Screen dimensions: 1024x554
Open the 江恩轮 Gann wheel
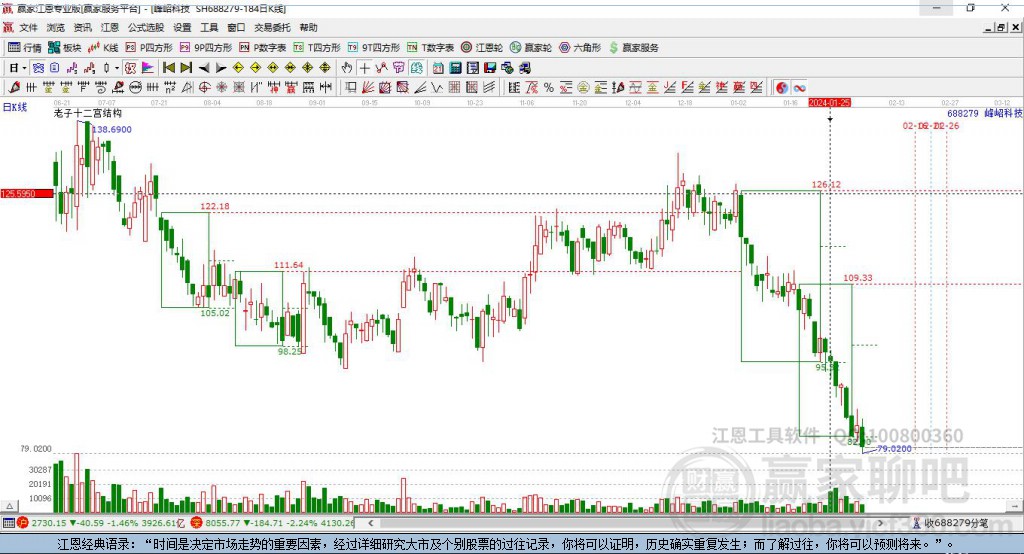[x=482, y=48]
